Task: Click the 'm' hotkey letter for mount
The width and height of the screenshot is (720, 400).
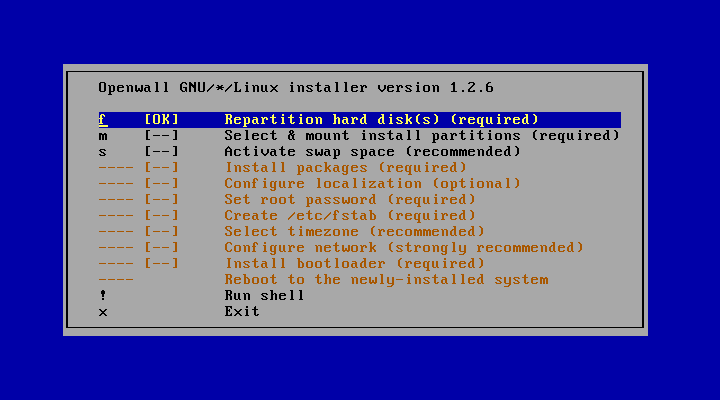Action: point(102,136)
